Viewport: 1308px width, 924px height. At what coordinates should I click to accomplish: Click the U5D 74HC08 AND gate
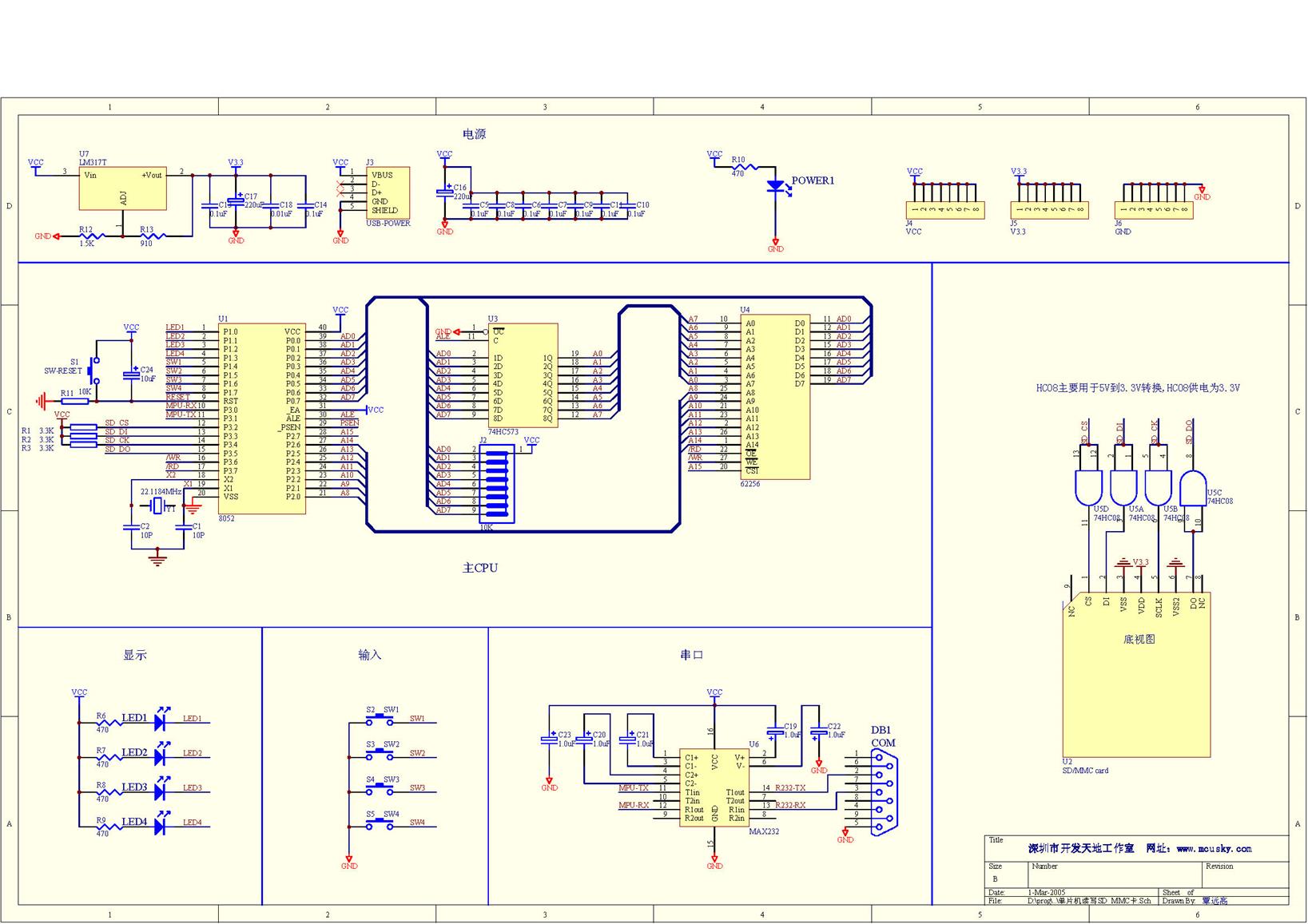[x=1088, y=488]
